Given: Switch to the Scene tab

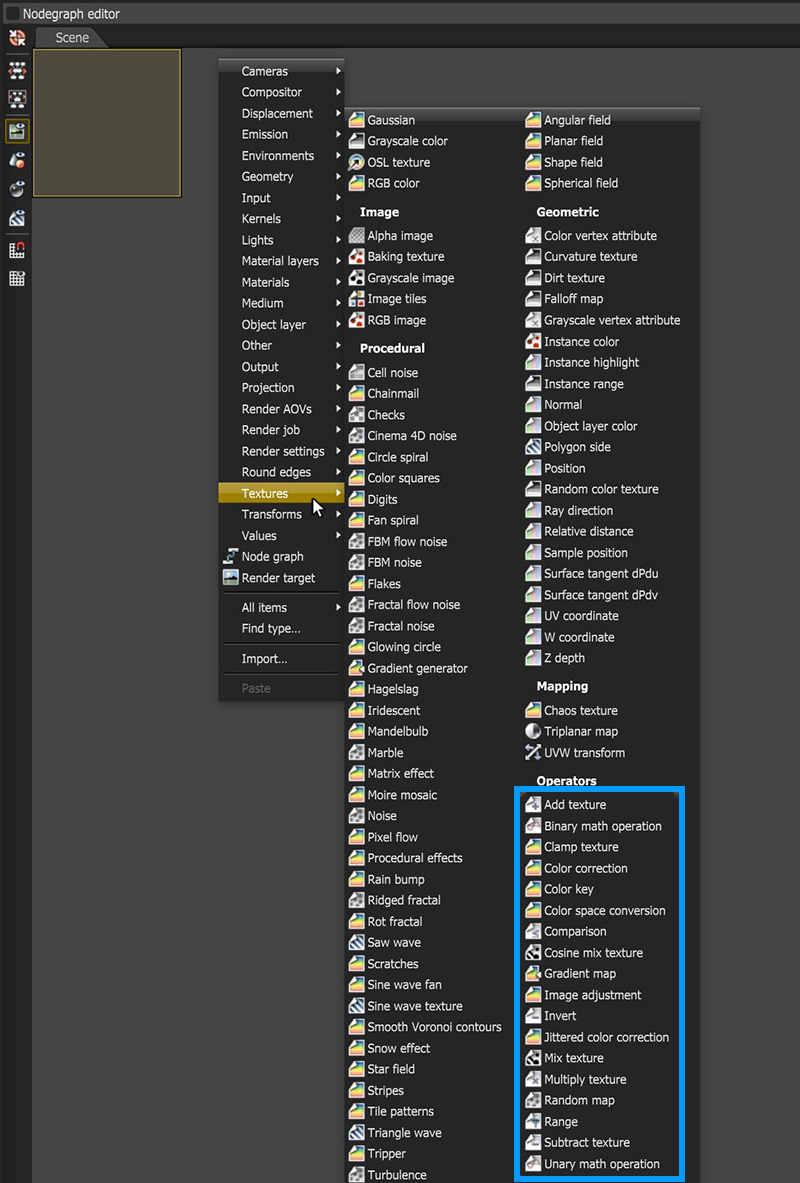Looking at the screenshot, I should (x=72, y=38).
